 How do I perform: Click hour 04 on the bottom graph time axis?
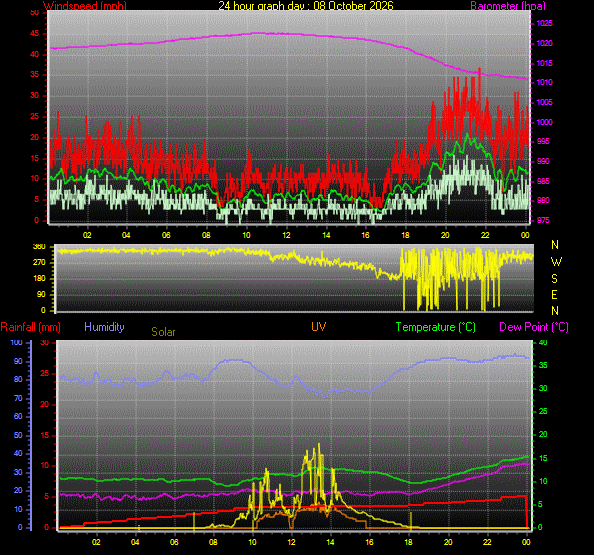point(135,542)
